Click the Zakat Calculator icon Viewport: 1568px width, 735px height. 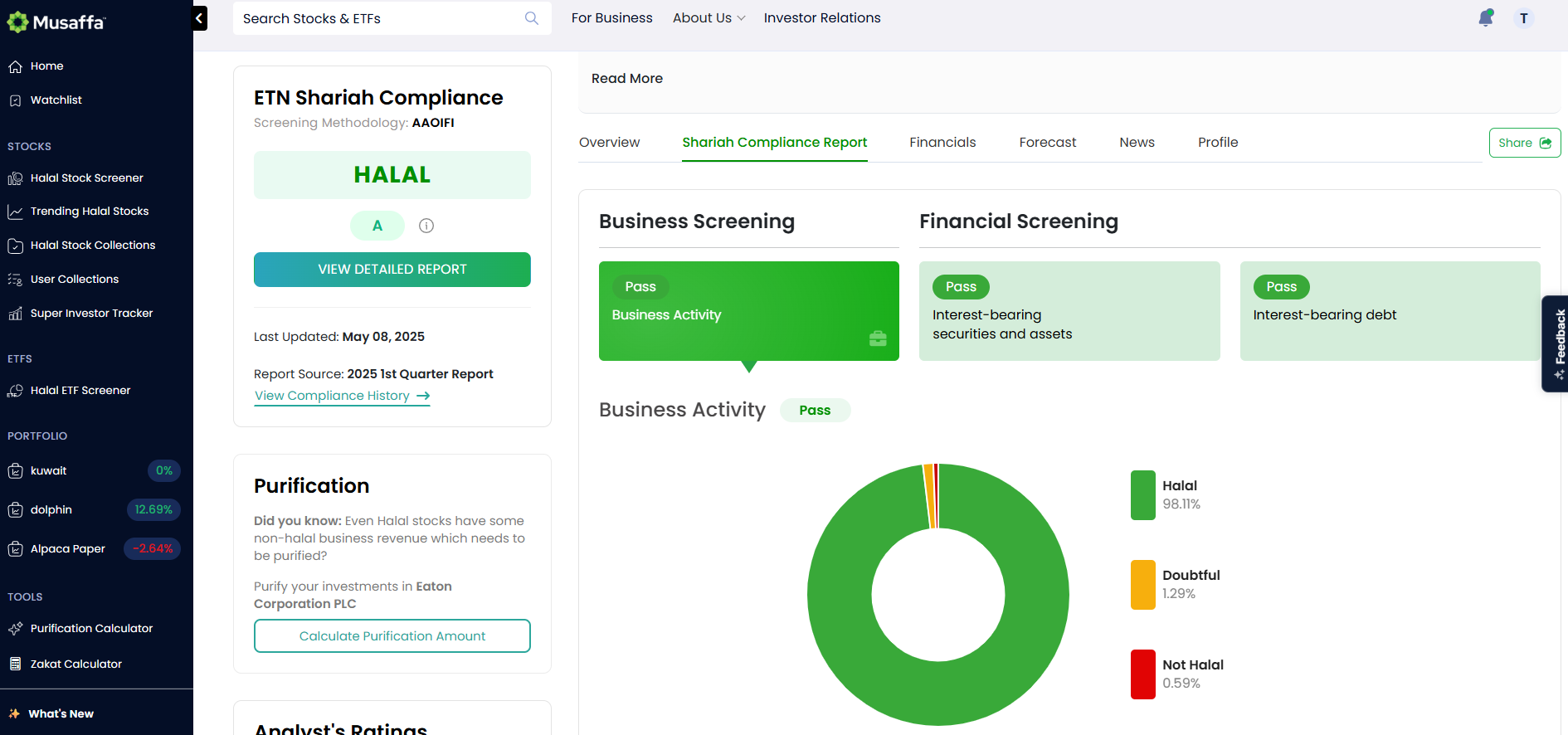(15, 664)
